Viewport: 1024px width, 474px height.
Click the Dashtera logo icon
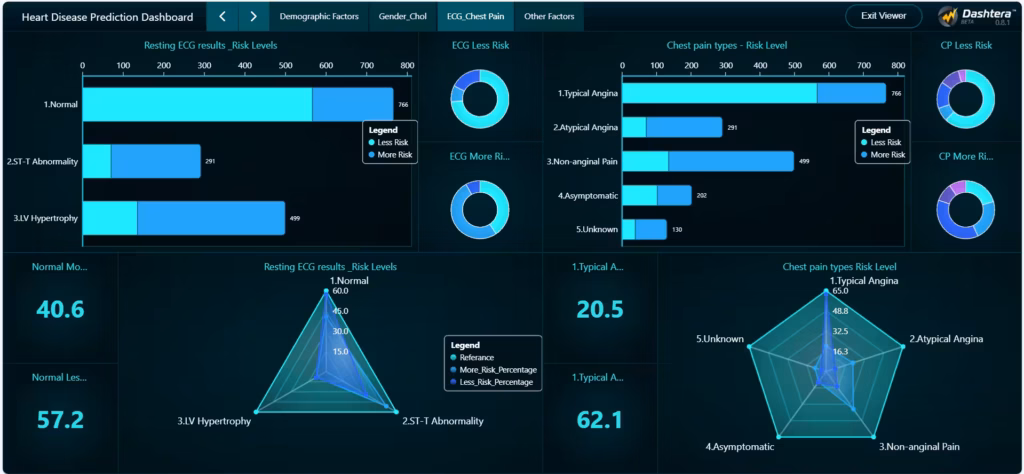pyautogui.click(x=948, y=17)
